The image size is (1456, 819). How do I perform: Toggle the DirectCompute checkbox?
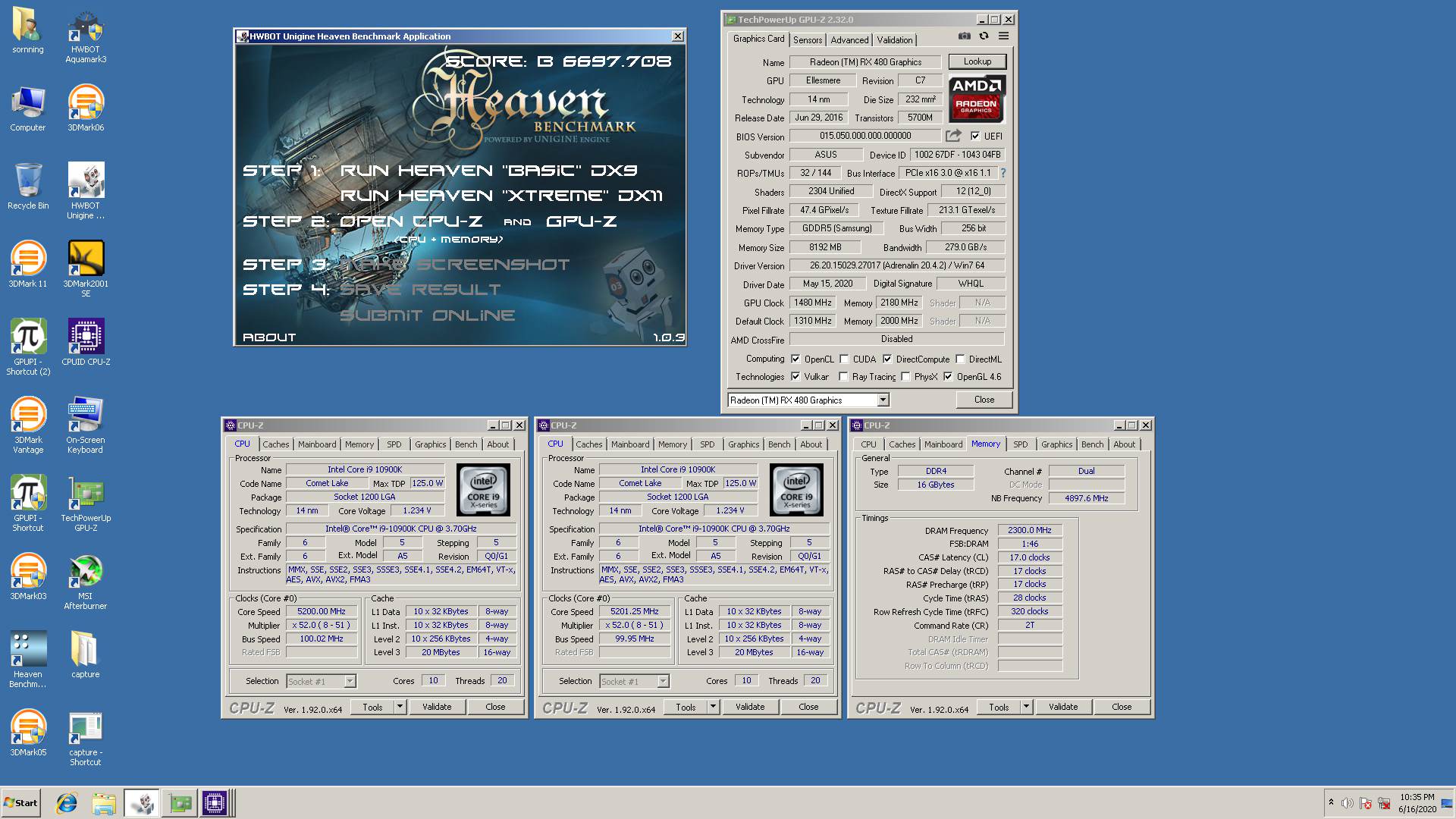pos(887,359)
